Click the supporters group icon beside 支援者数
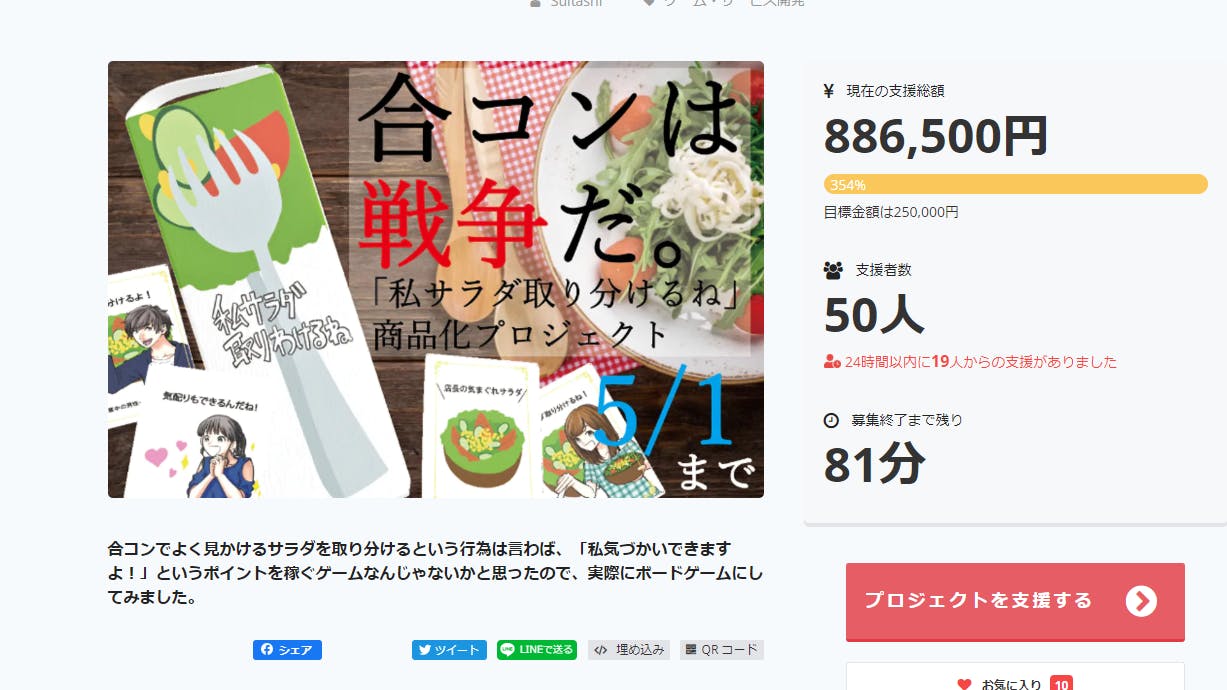The height and width of the screenshot is (690, 1227). [833, 270]
